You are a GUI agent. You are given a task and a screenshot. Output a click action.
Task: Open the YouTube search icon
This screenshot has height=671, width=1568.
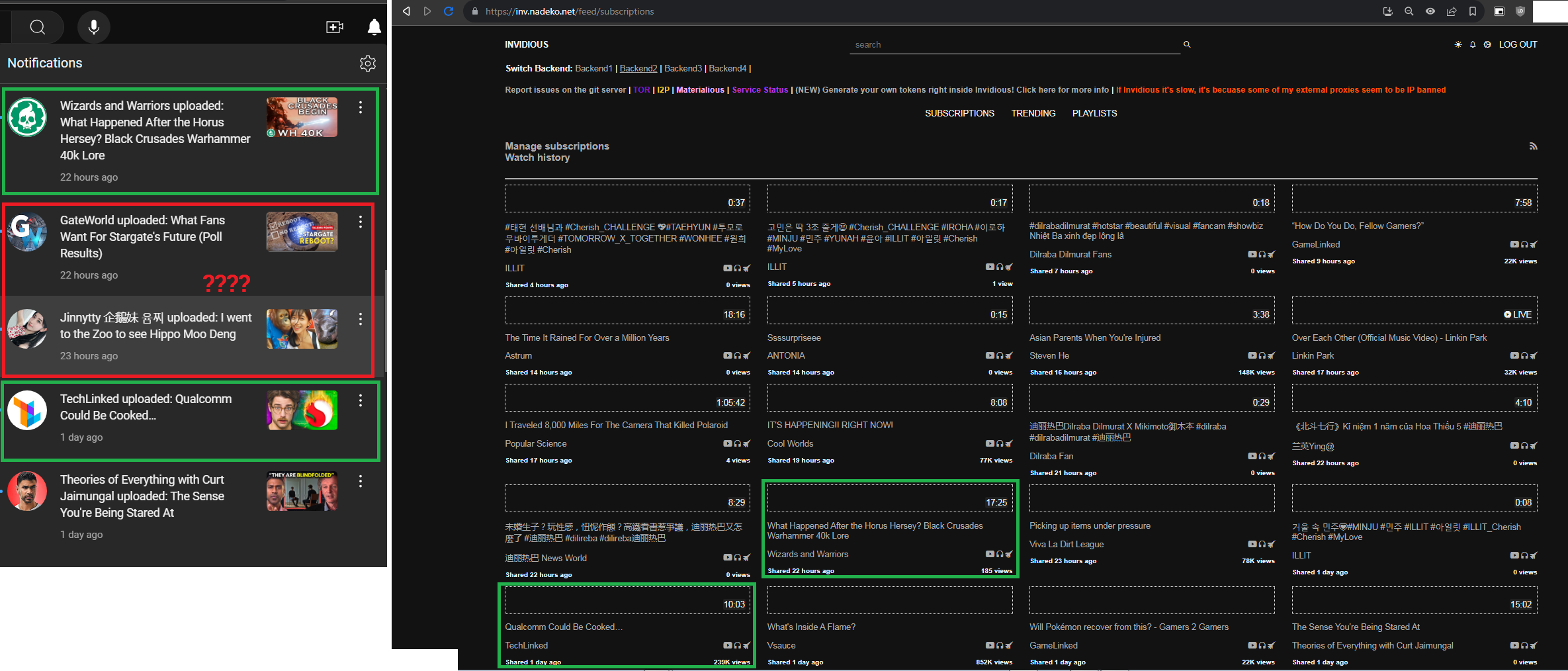pos(38,27)
